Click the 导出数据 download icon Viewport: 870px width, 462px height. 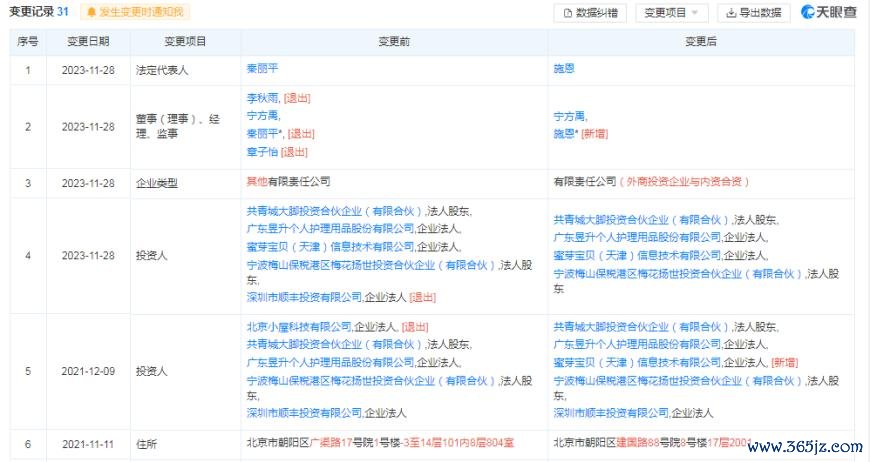pyautogui.click(x=731, y=13)
